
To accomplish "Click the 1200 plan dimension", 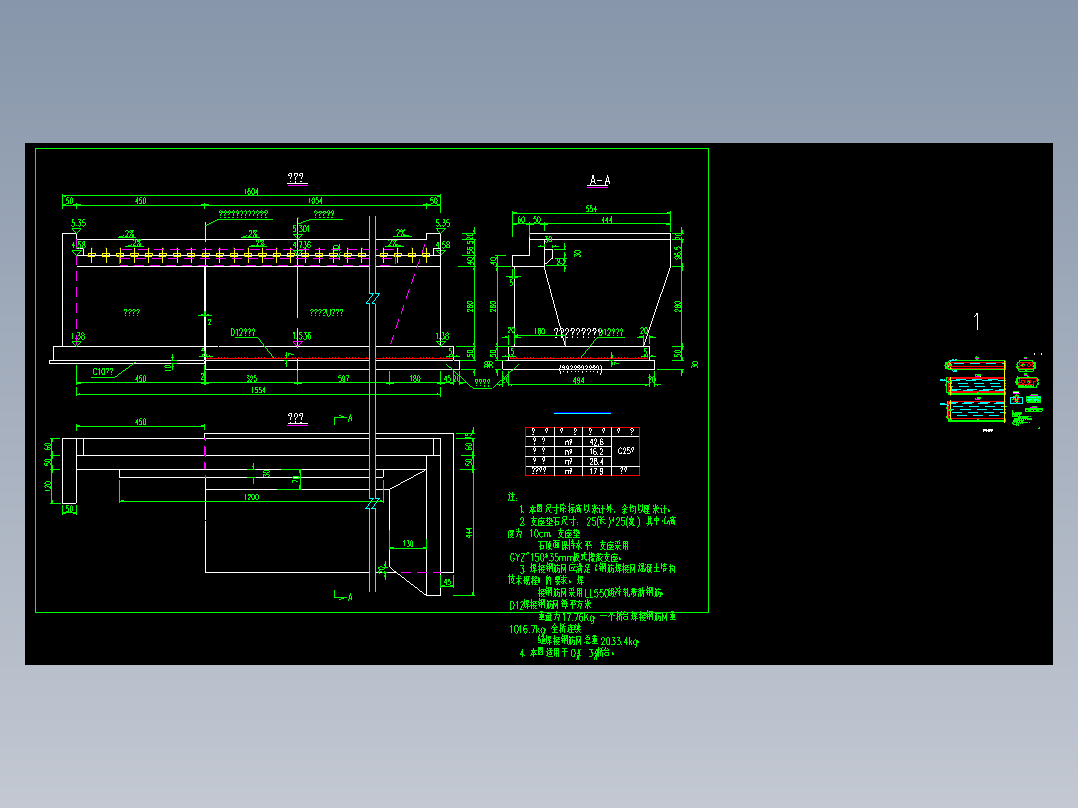I will pos(251,496).
